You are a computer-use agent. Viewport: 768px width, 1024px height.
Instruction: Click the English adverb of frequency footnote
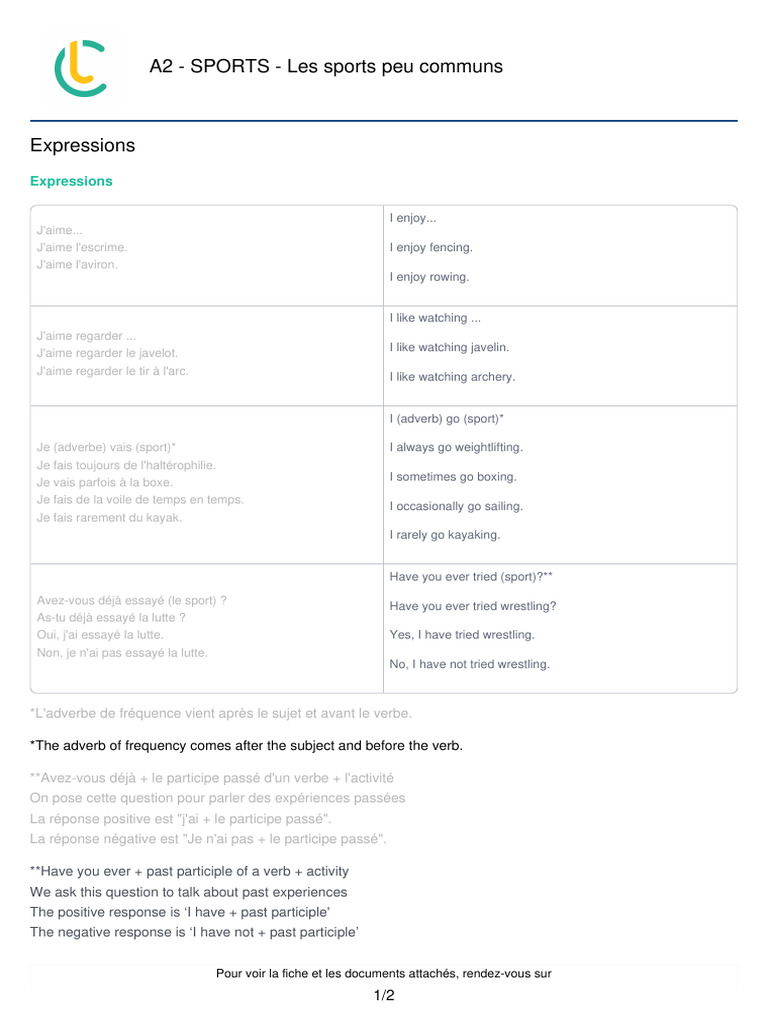tap(246, 746)
